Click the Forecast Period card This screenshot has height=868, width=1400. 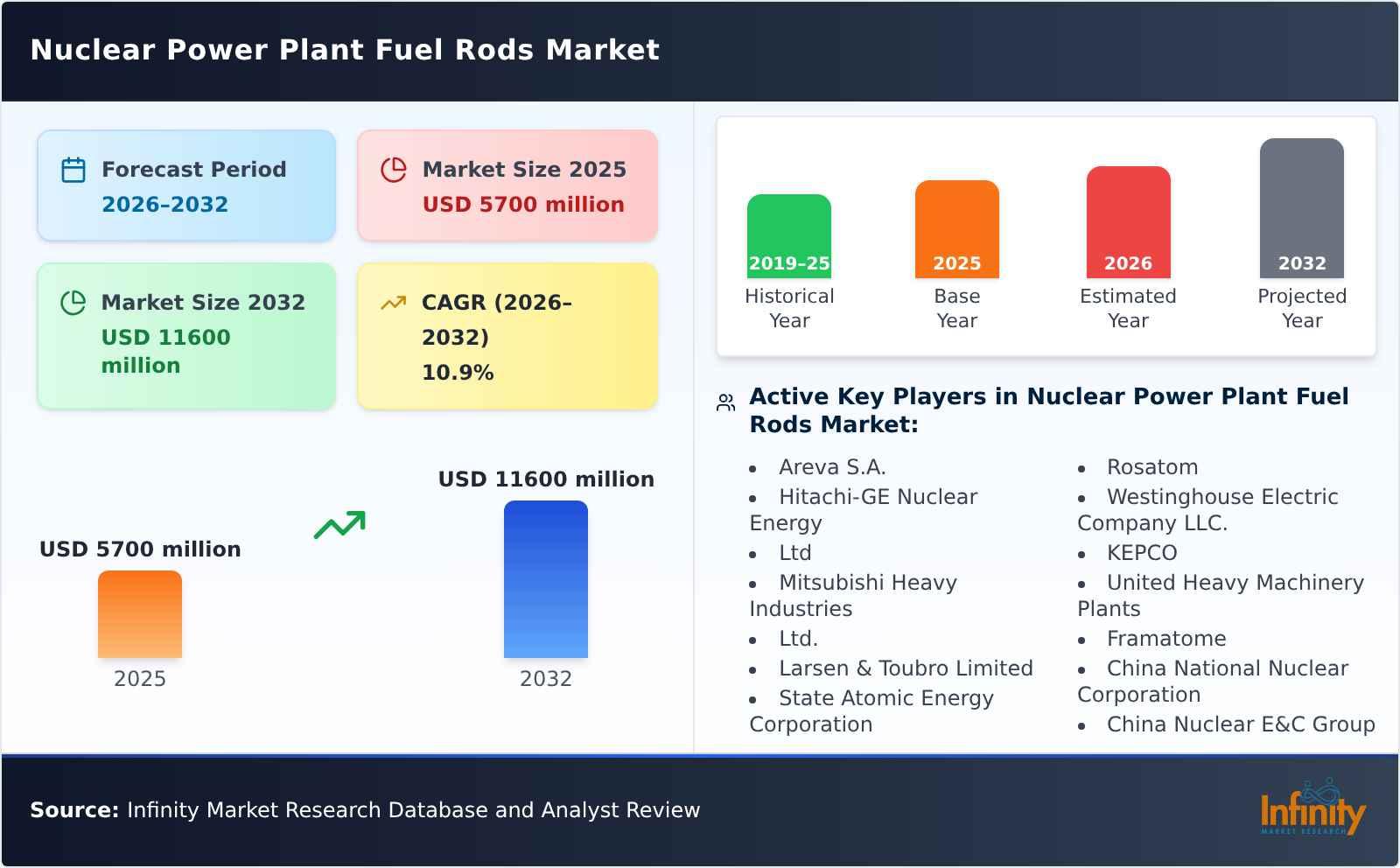[x=186, y=185]
